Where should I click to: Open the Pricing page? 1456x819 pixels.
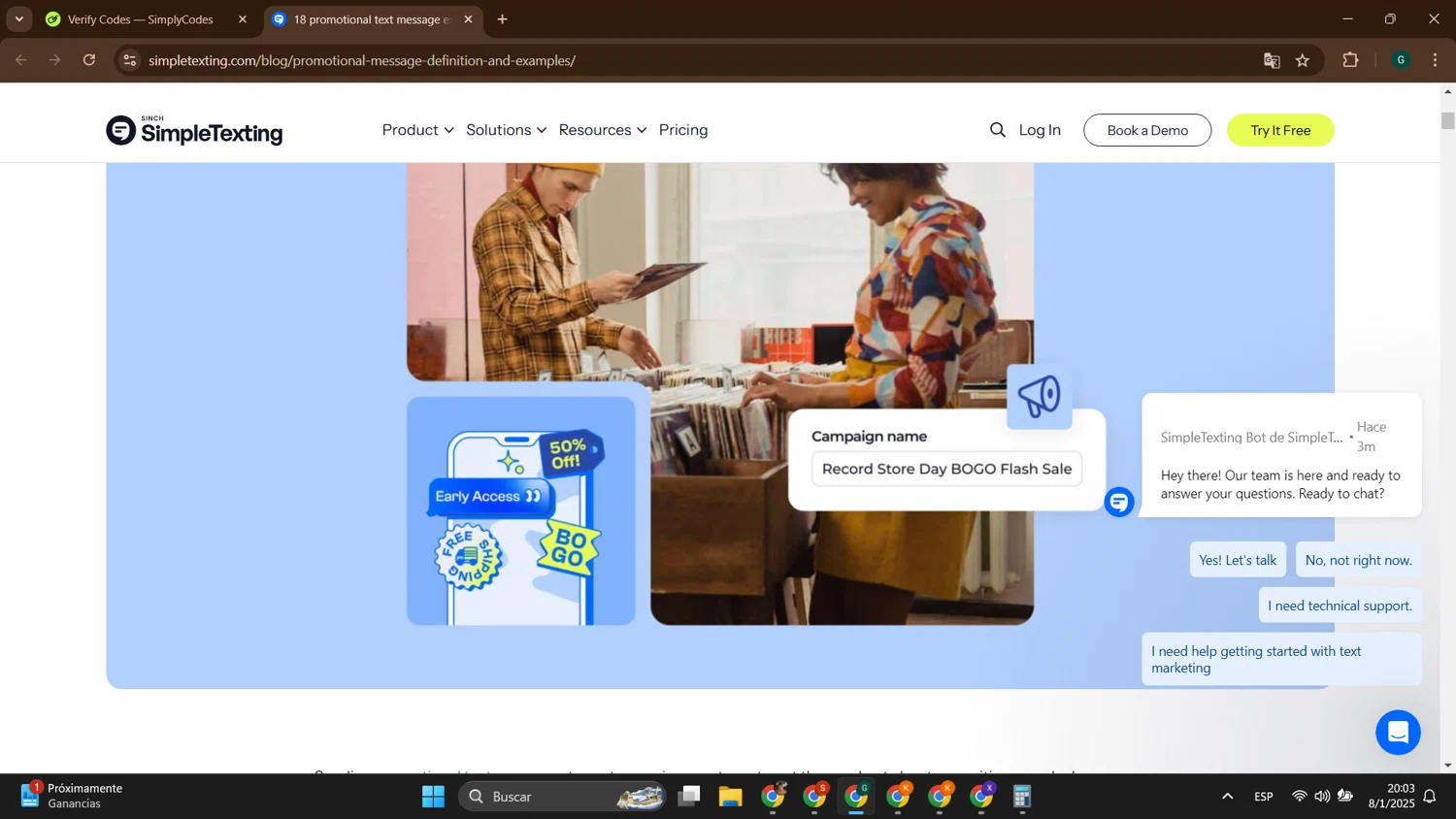tap(683, 130)
